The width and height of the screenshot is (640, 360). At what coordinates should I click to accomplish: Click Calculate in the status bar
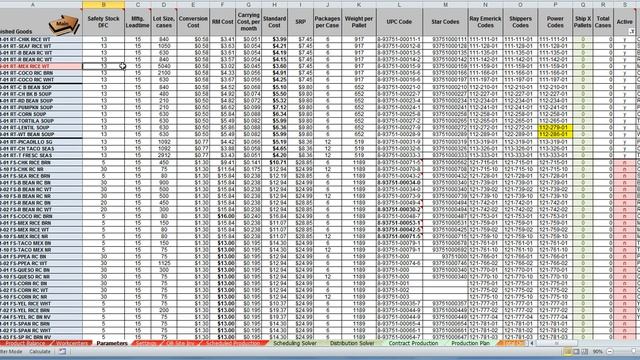point(40,351)
